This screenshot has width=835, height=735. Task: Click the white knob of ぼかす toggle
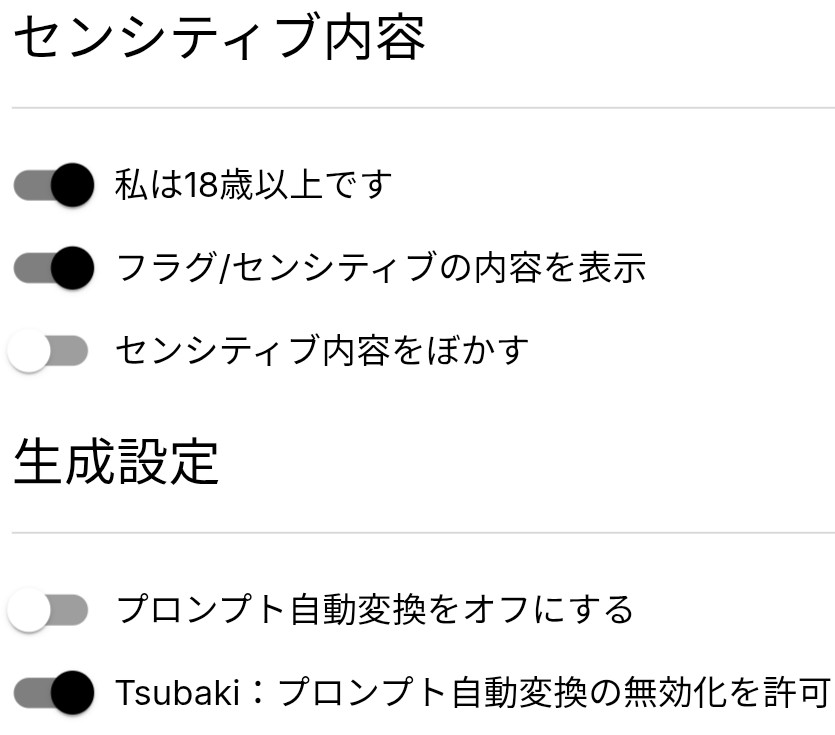click(x=30, y=351)
